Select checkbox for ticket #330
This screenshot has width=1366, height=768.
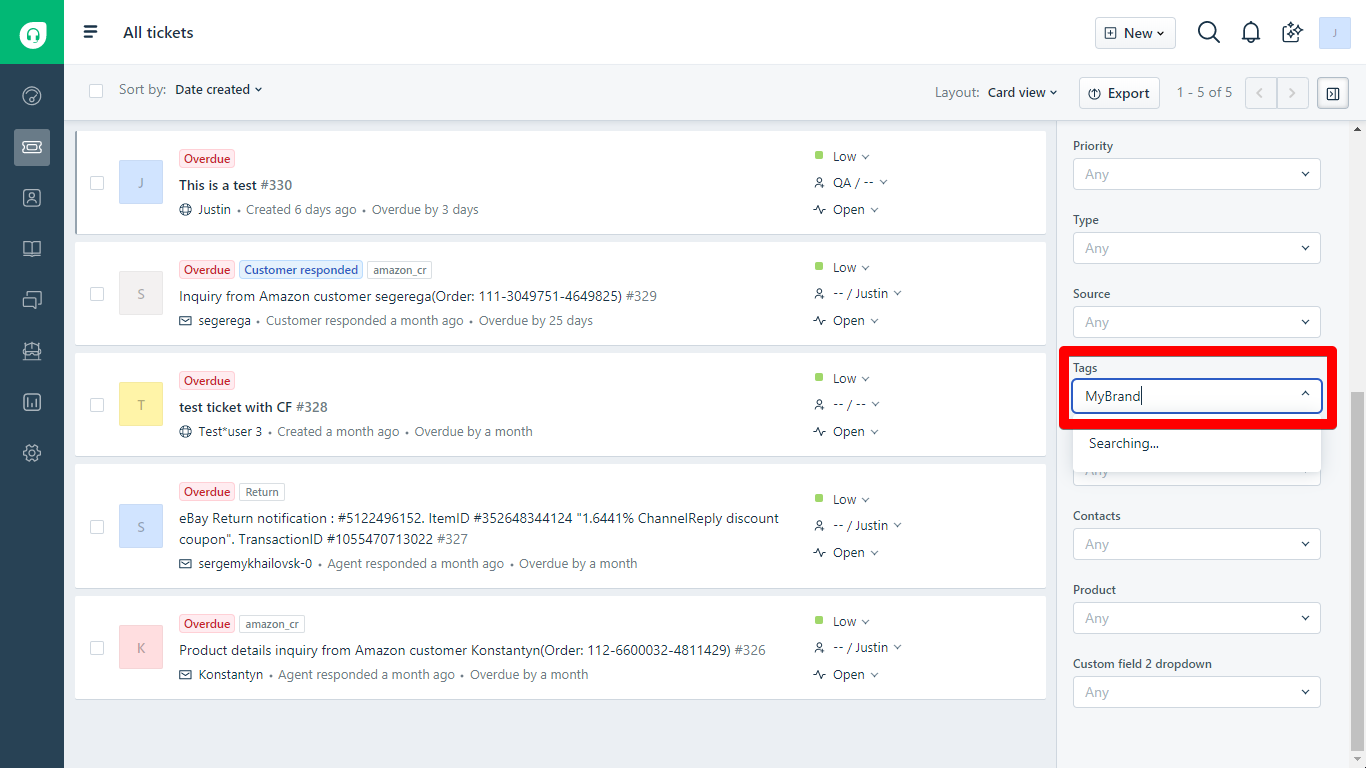tap(97, 183)
